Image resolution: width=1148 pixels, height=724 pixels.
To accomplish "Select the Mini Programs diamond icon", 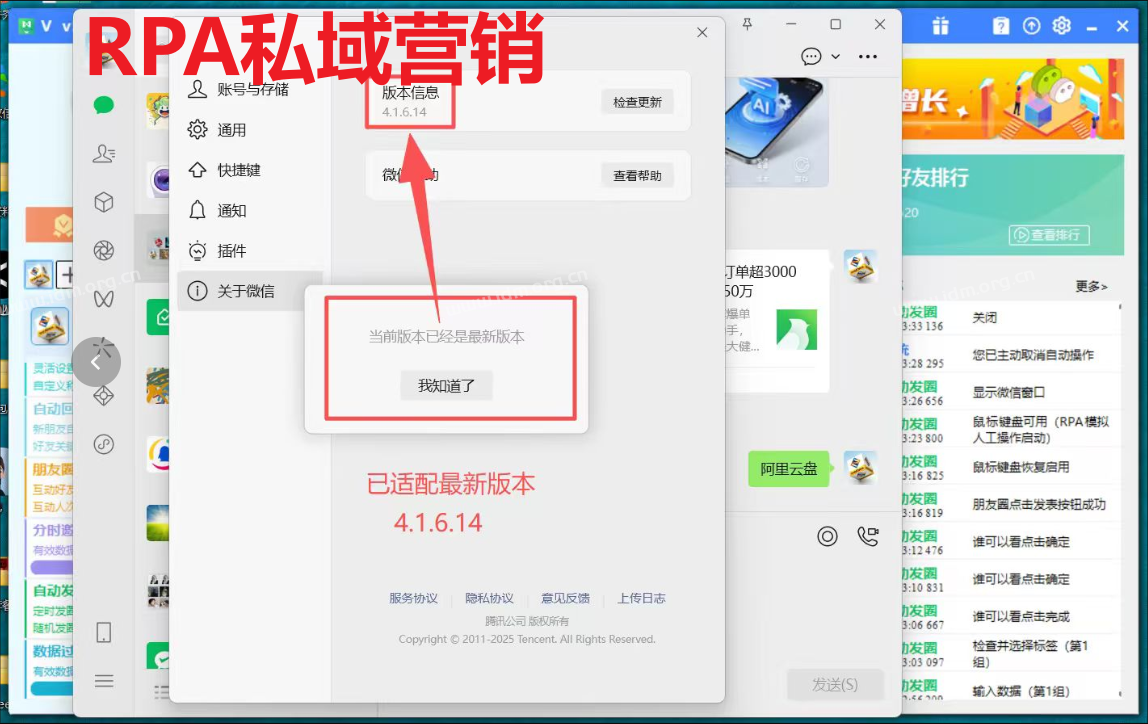I will (x=104, y=395).
